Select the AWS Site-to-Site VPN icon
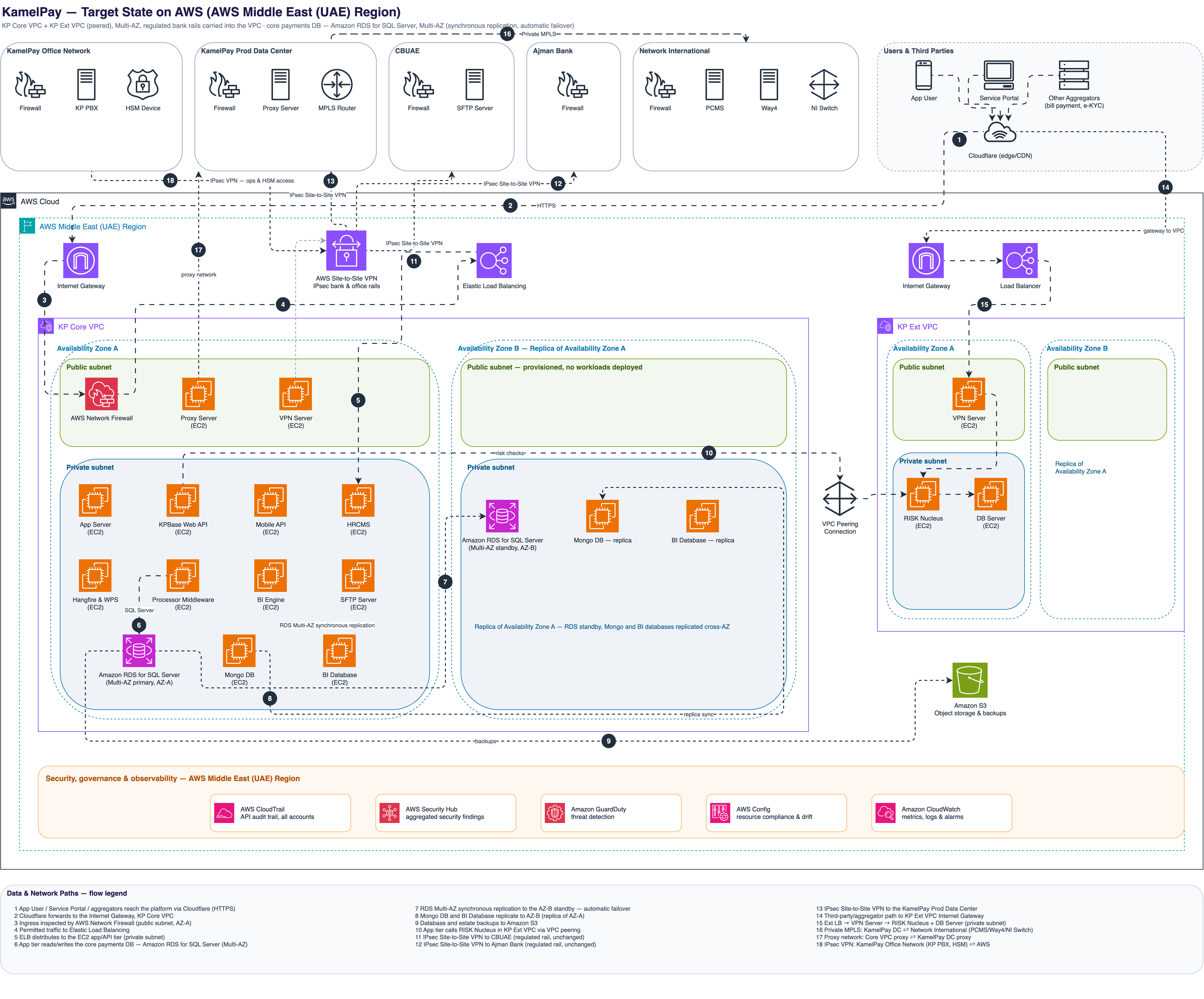This screenshot has width=1204, height=999. (x=346, y=251)
